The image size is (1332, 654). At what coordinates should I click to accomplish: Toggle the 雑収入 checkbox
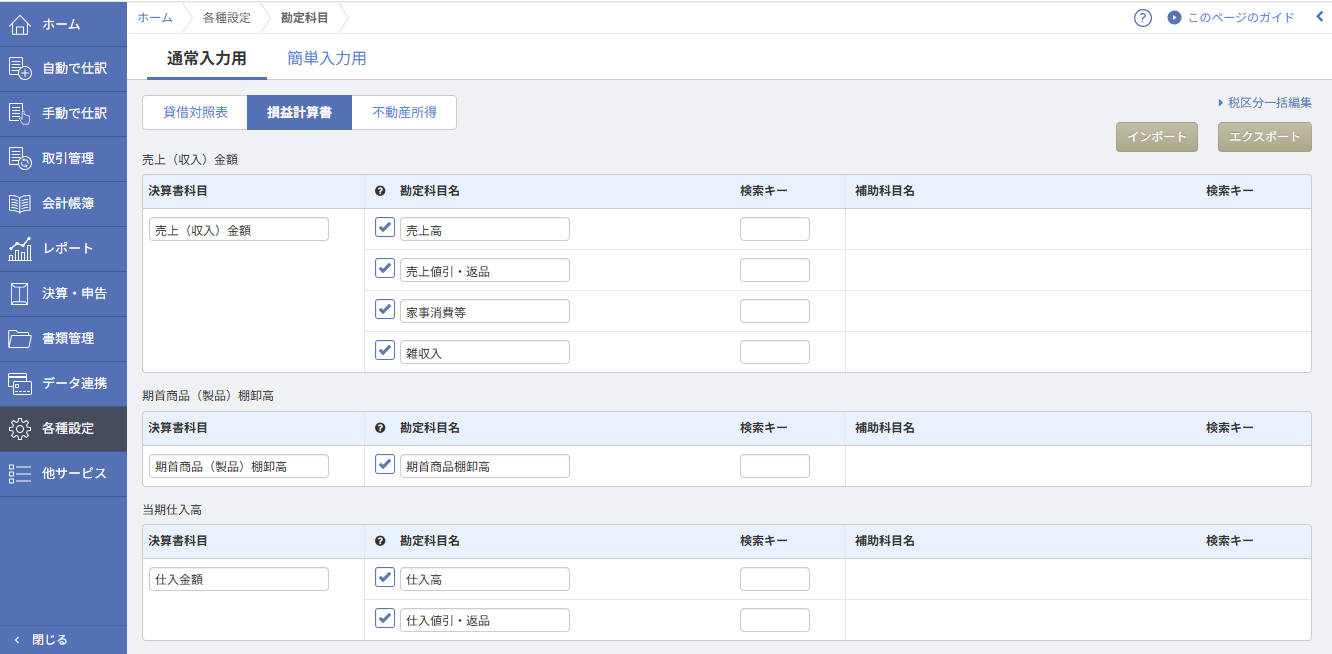[384, 350]
